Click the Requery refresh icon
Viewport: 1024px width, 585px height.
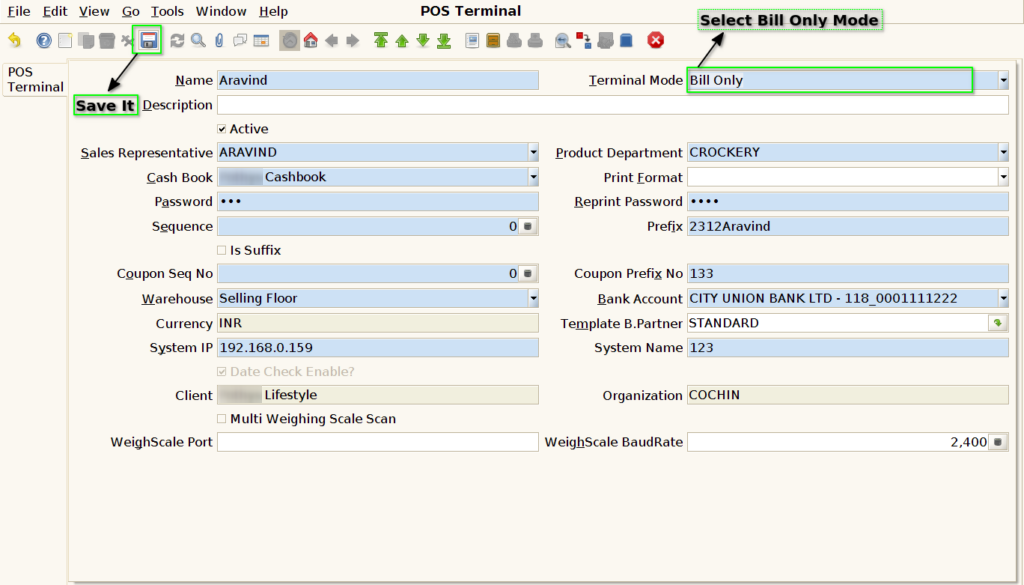pyautogui.click(x=177, y=40)
